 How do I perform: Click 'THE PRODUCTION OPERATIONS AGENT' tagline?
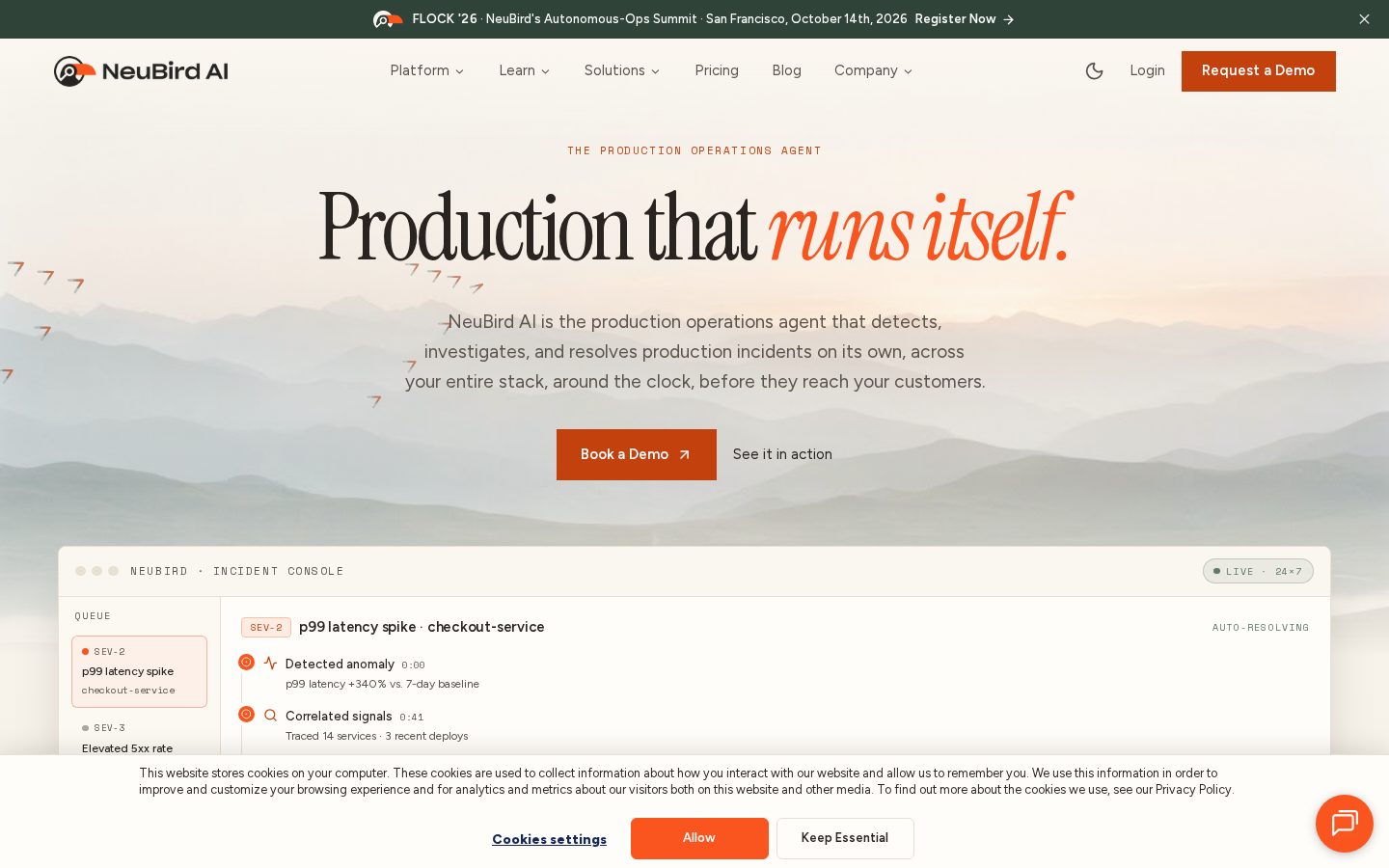pyautogui.click(x=694, y=150)
